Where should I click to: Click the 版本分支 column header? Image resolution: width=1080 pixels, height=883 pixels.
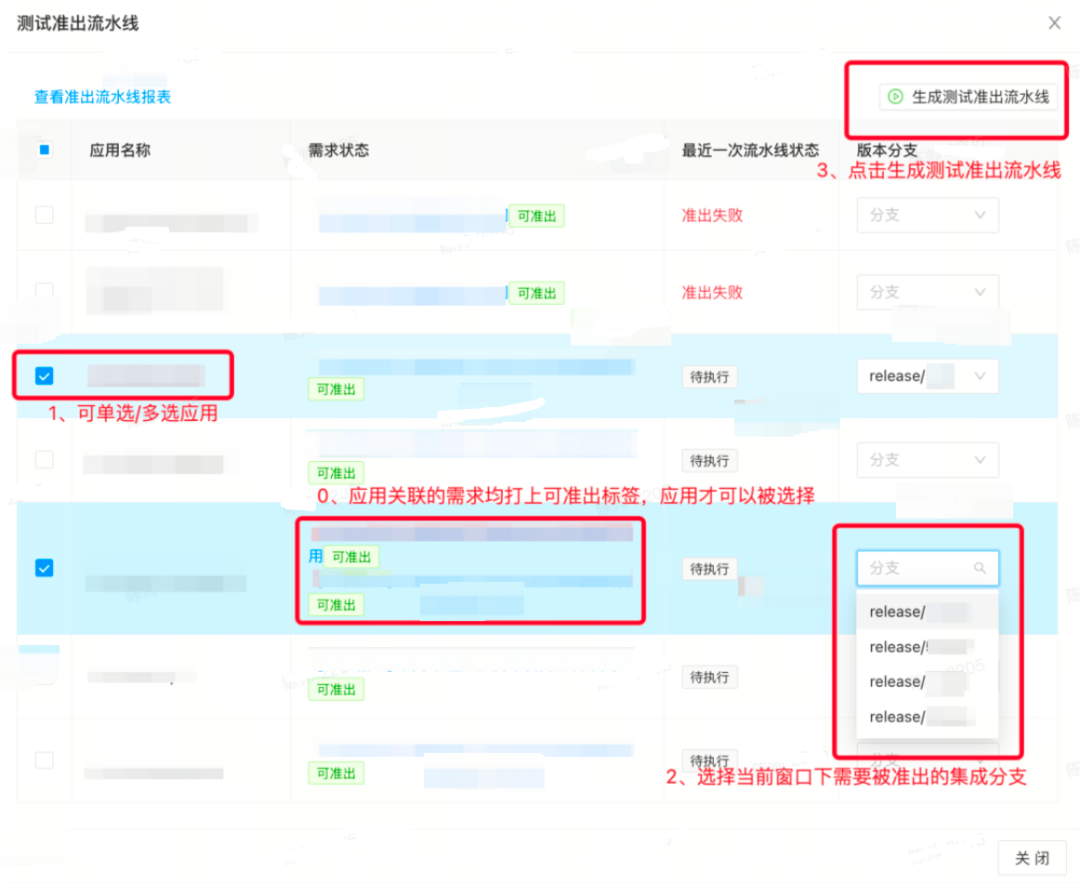(887, 150)
